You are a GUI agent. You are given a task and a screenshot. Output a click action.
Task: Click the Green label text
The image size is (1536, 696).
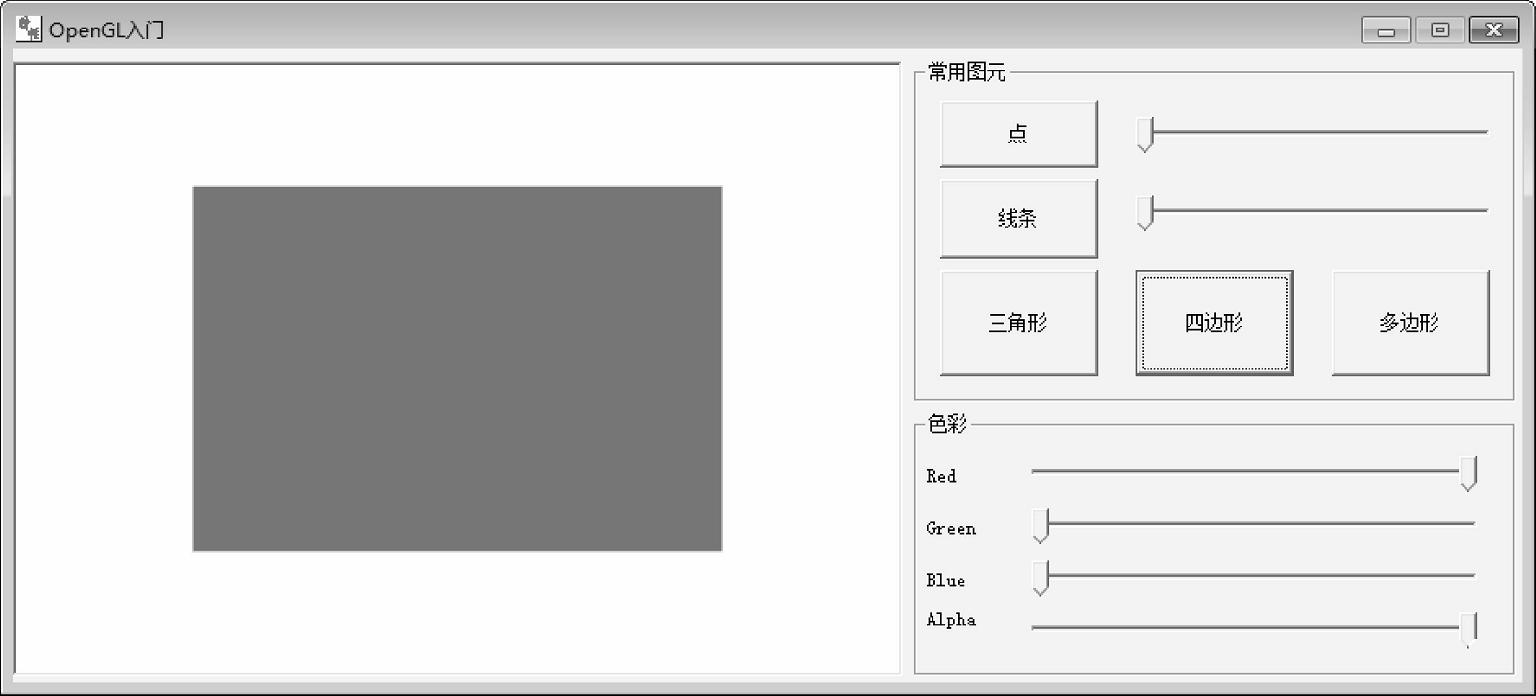[951, 528]
